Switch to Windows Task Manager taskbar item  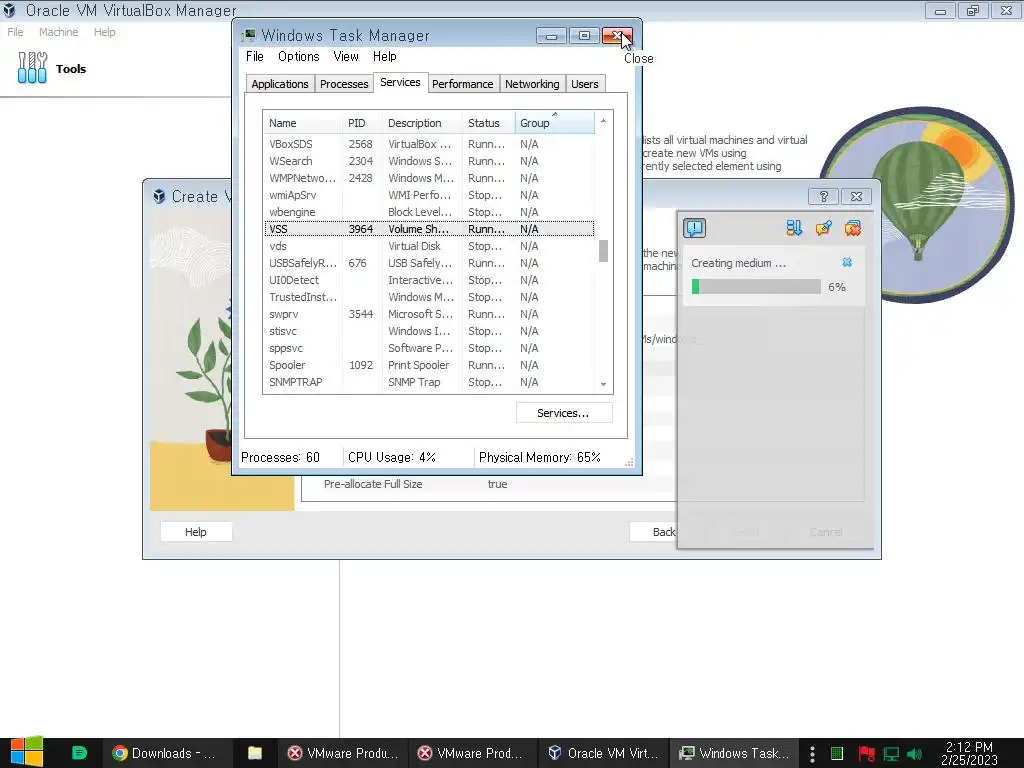pyautogui.click(x=734, y=753)
